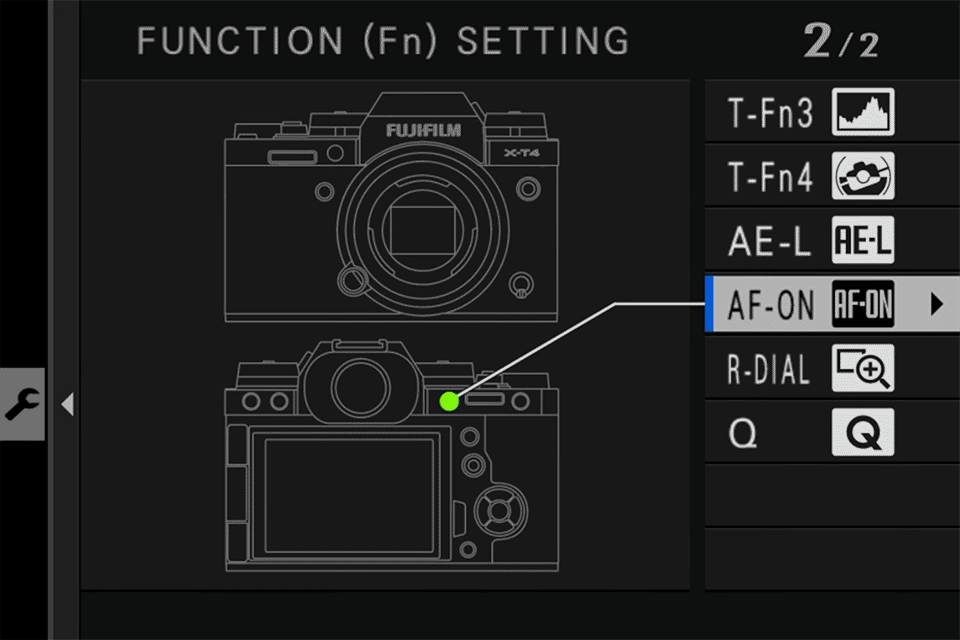Click the green AF-ON button marker dot
The image size is (960, 640).
(448, 401)
